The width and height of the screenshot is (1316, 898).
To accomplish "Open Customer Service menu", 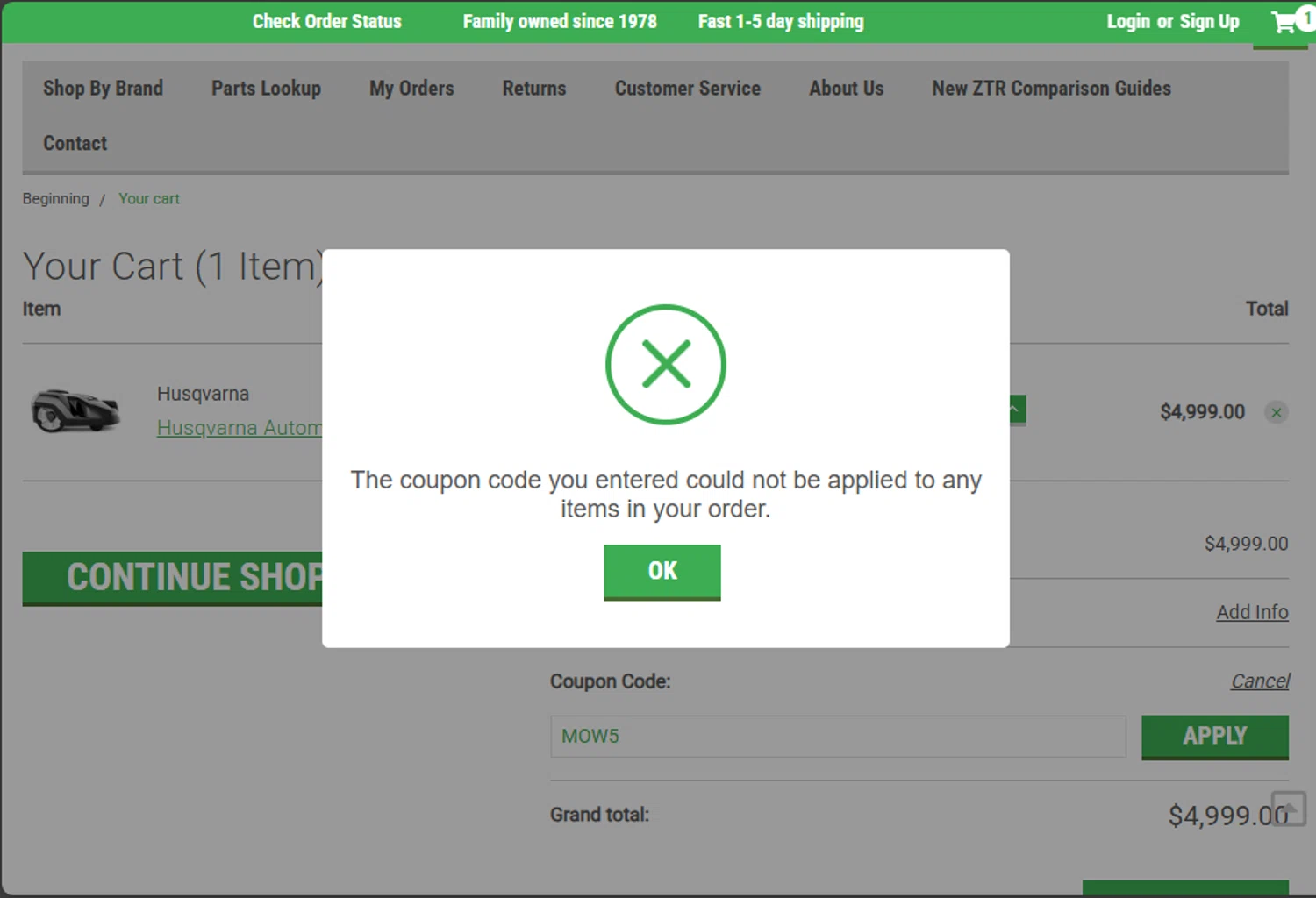I will click(687, 89).
